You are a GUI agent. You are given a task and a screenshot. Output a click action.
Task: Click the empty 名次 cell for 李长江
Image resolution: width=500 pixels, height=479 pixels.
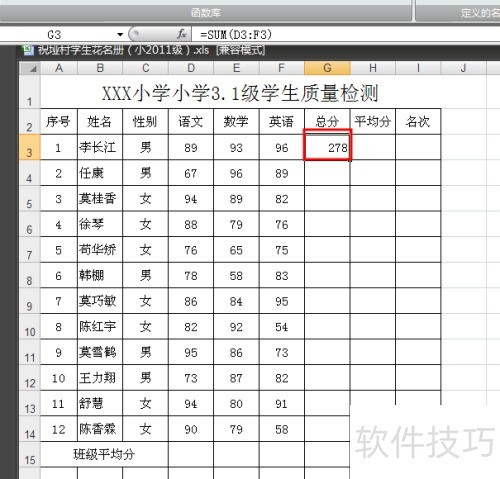[x=418, y=147]
